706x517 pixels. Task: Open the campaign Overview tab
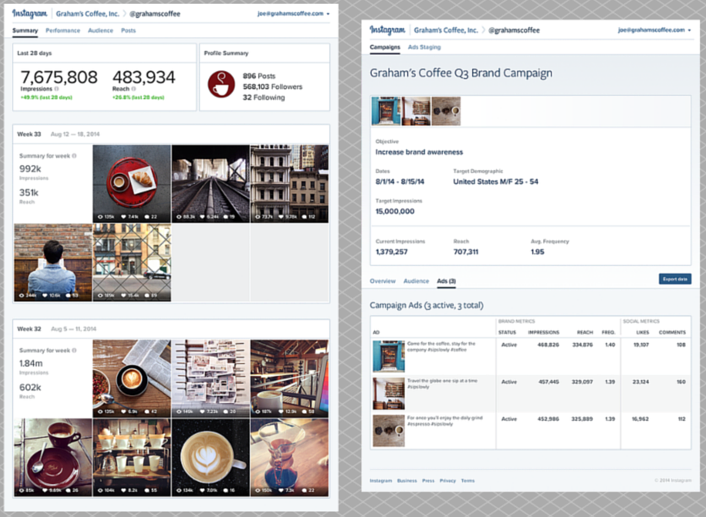tap(382, 281)
